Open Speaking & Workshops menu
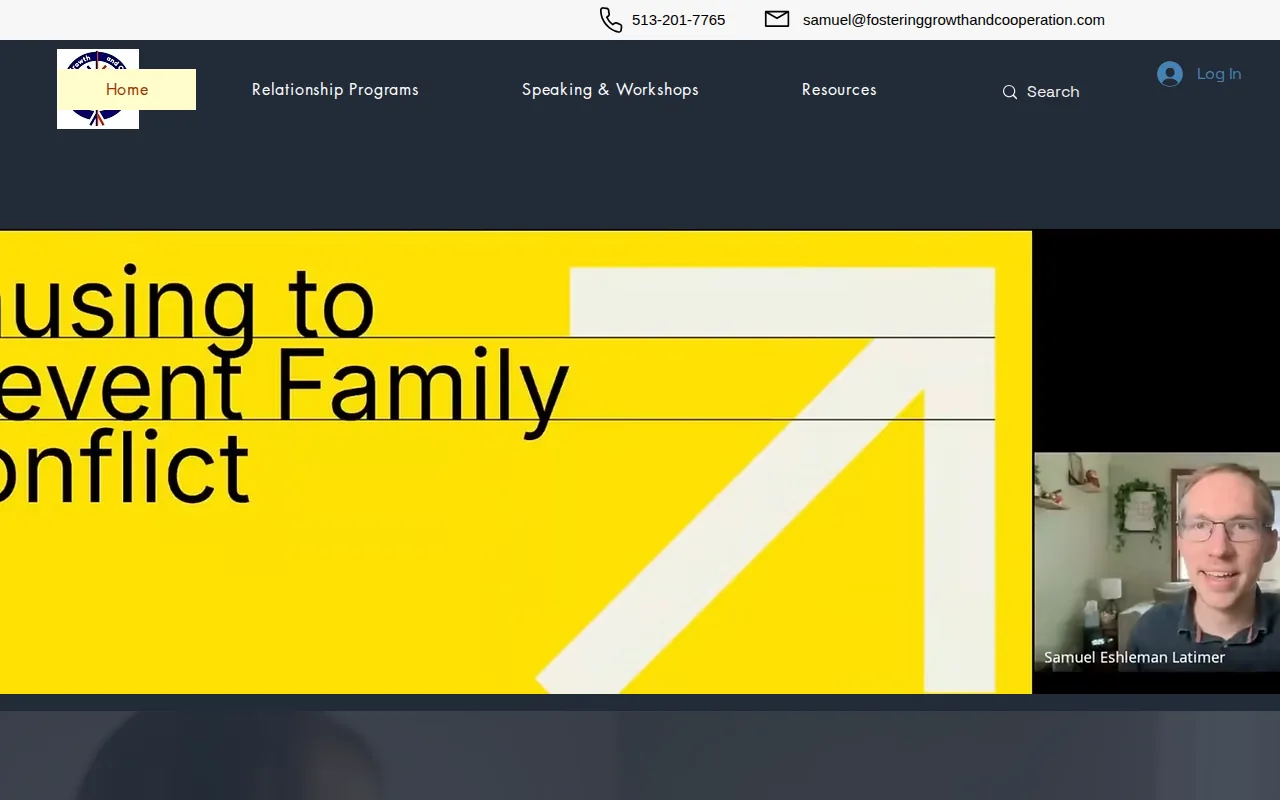 click(610, 89)
